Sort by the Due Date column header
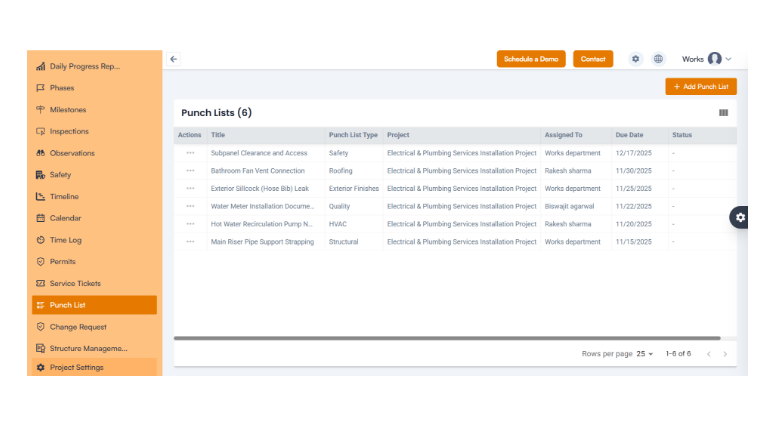Screen dimensions: 775x436 tap(629, 135)
